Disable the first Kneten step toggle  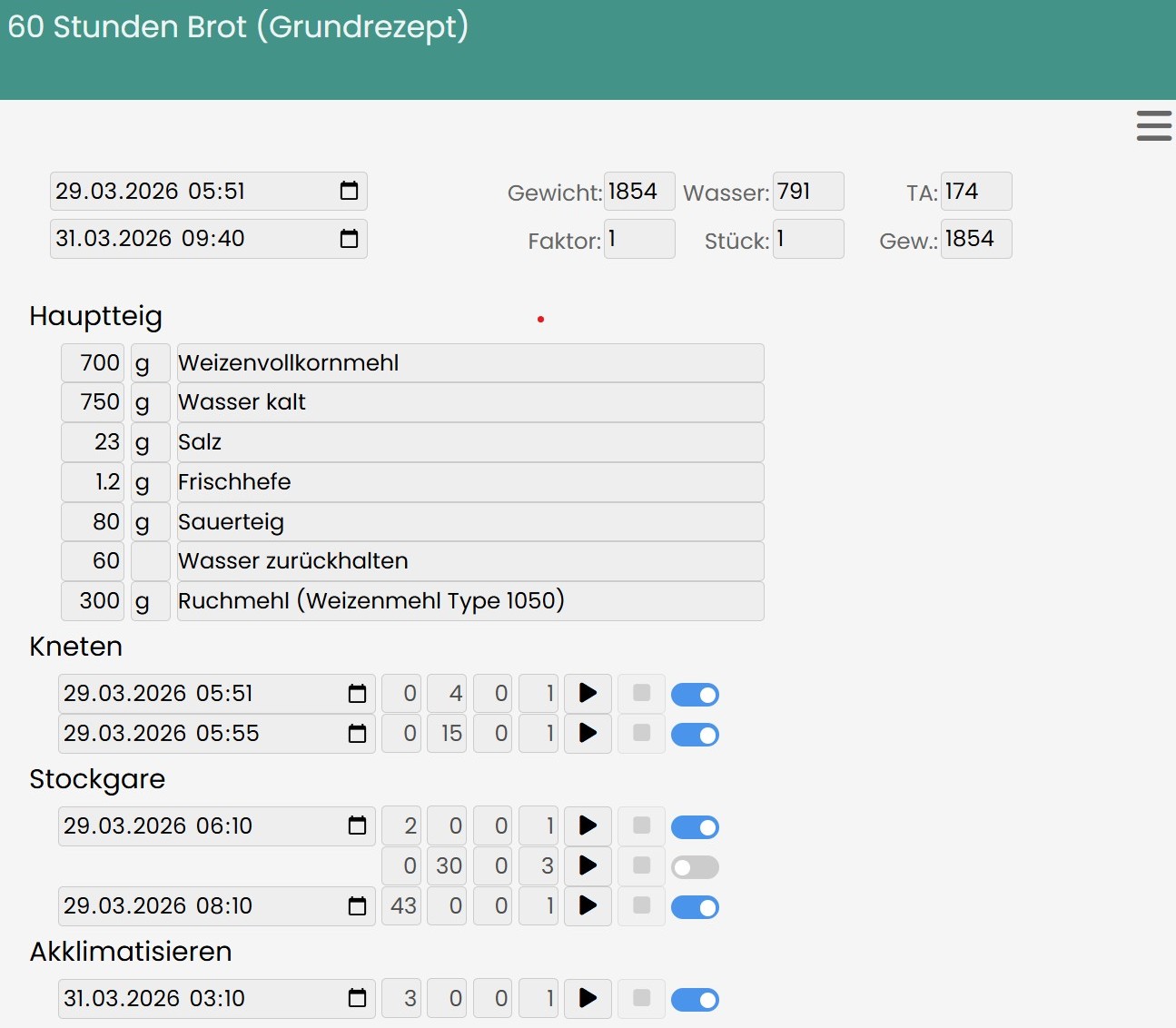695,695
